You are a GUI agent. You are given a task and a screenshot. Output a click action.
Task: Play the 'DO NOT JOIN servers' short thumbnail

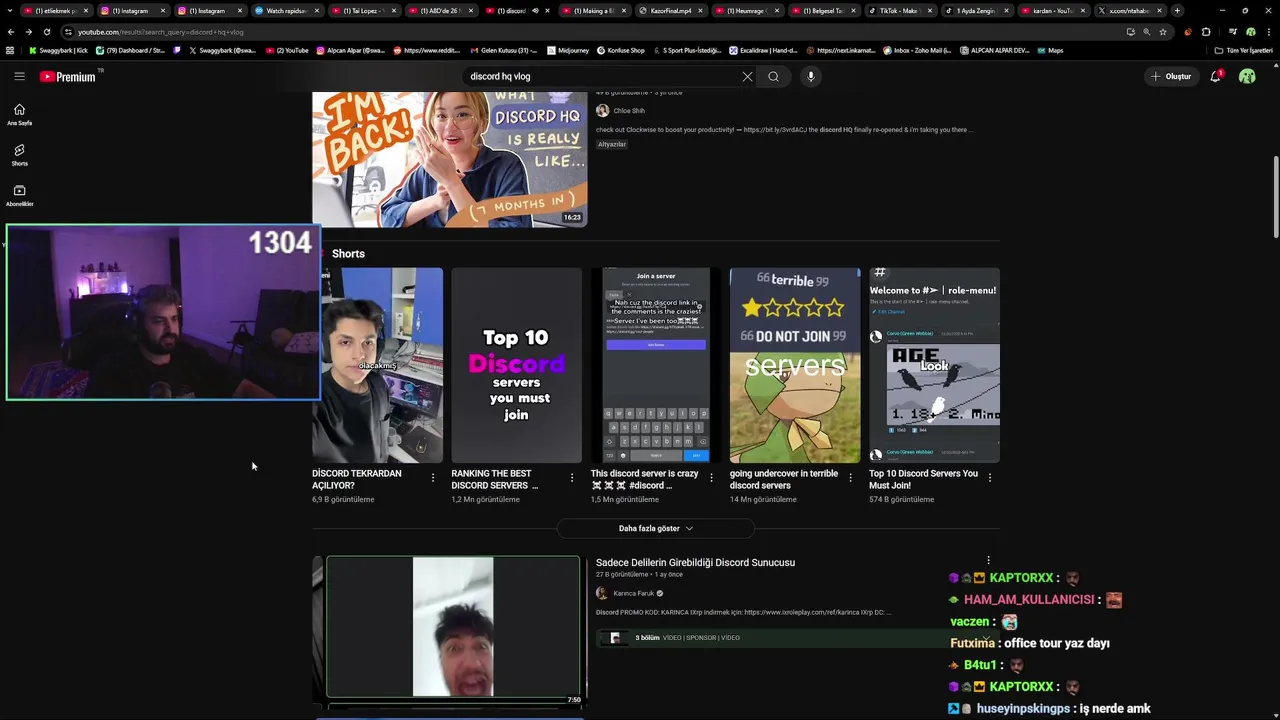(x=794, y=365)
